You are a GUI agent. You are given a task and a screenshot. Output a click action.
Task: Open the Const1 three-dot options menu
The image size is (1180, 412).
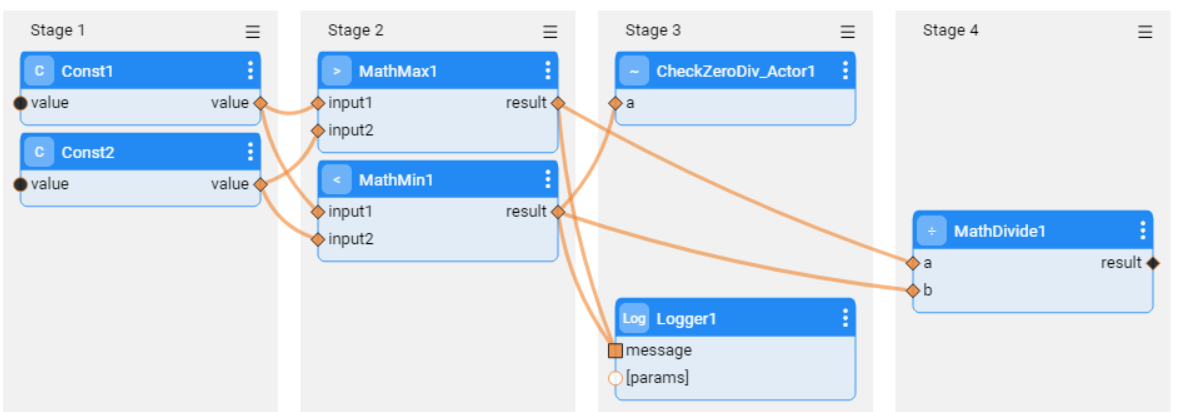250,71
